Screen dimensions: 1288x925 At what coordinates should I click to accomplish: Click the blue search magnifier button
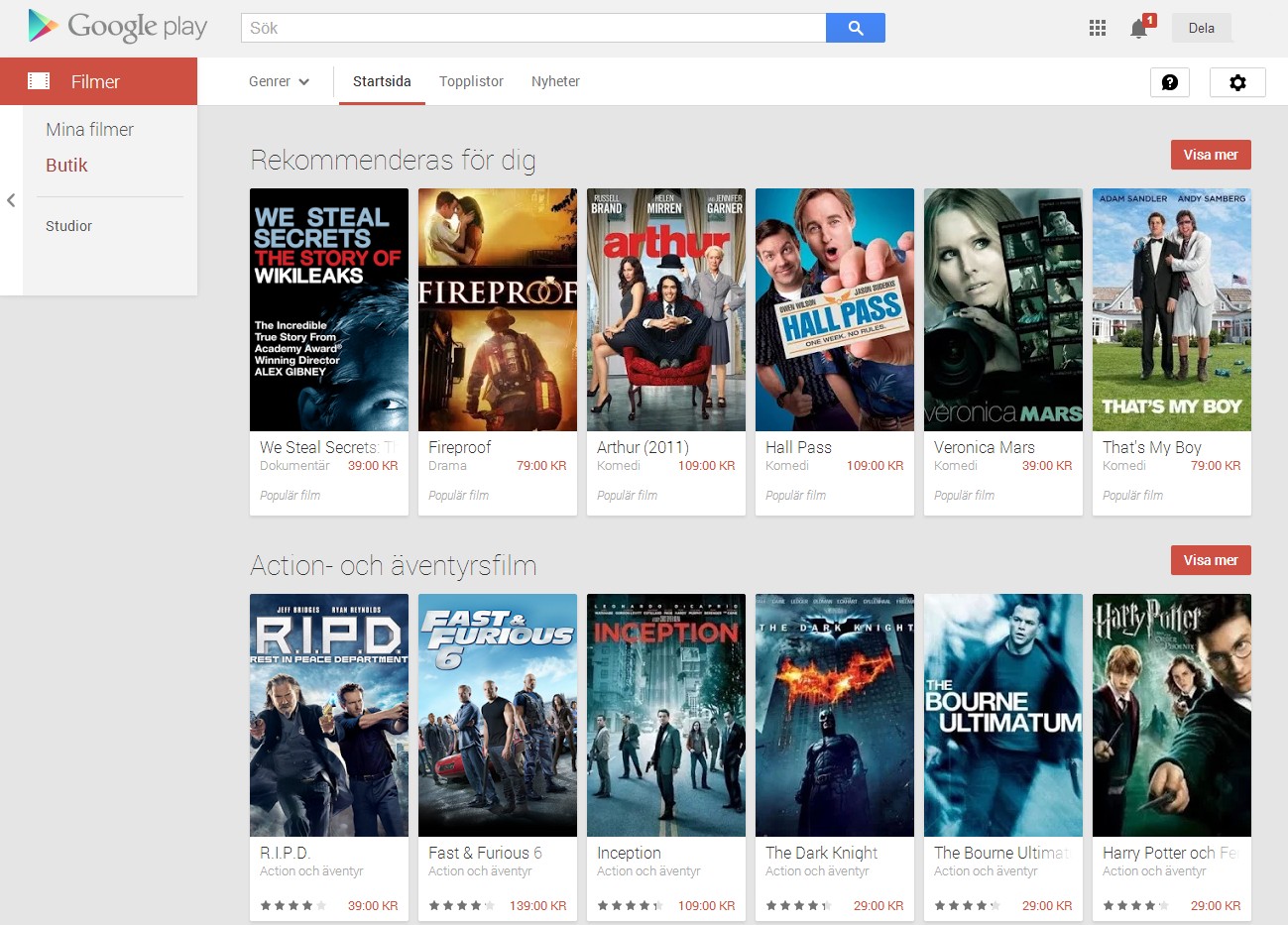[855, 28]
